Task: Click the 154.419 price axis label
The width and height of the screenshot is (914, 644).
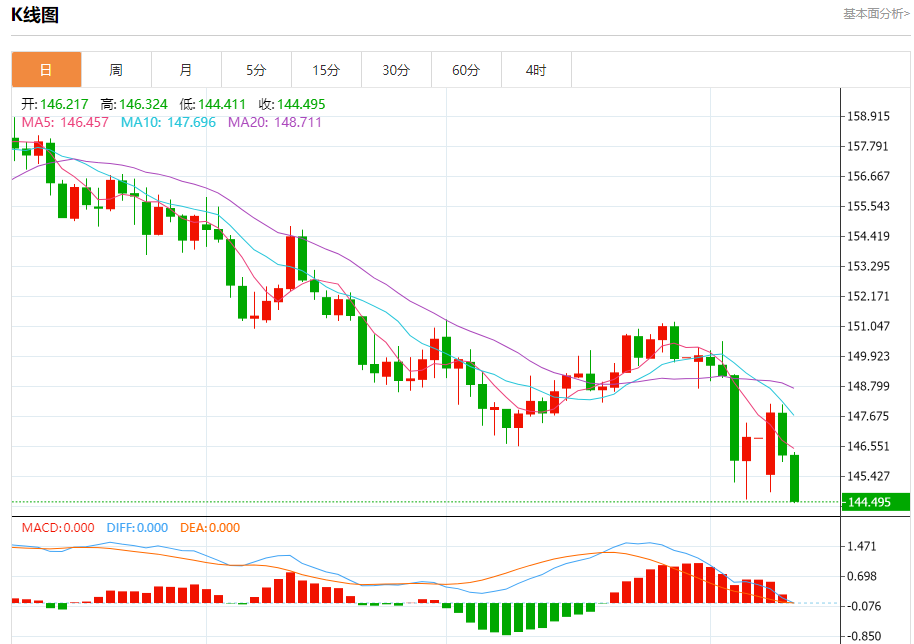Action: [869, 236]
